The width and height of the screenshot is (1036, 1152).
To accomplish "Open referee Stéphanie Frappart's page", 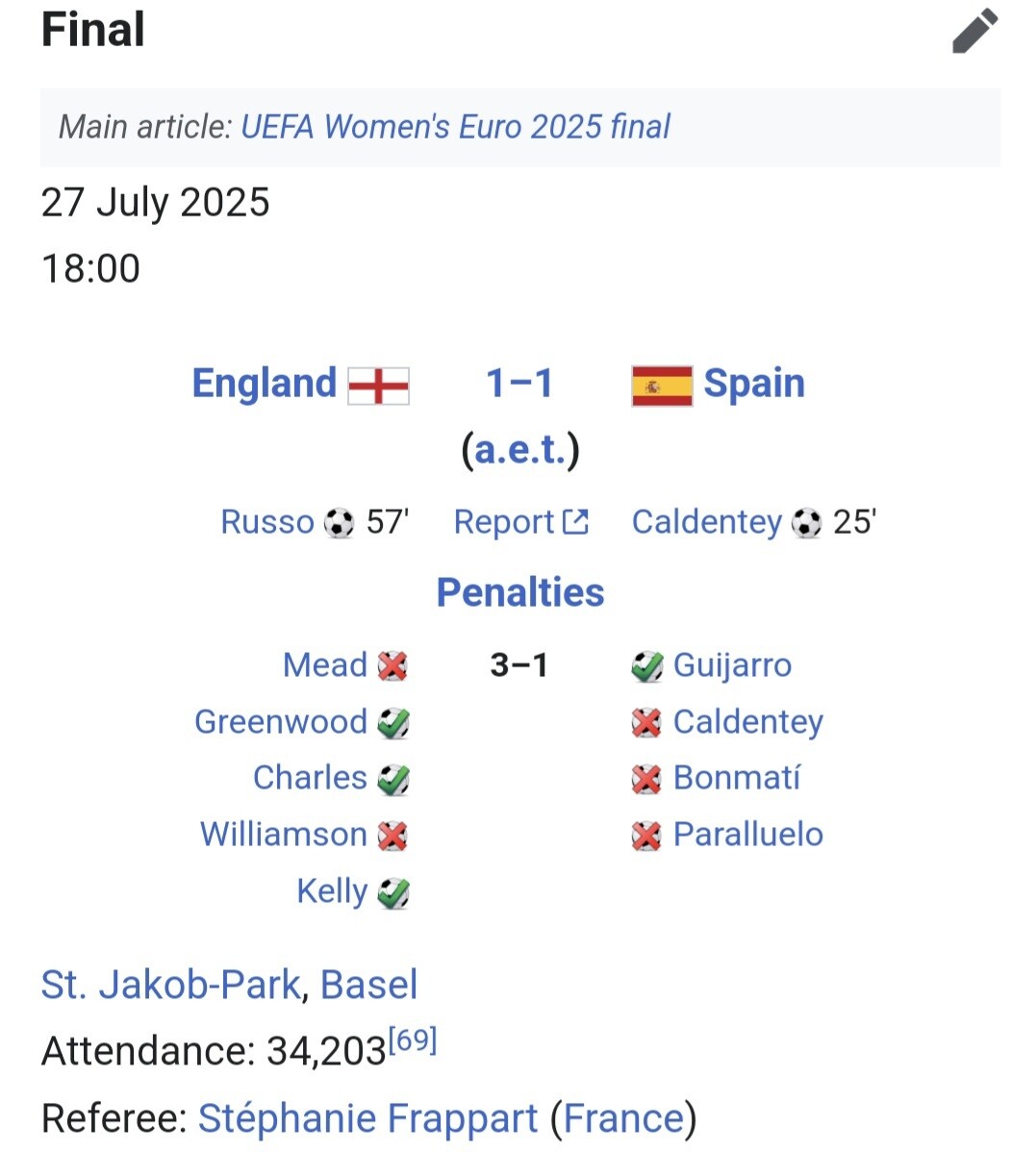I will point(367,1118).
